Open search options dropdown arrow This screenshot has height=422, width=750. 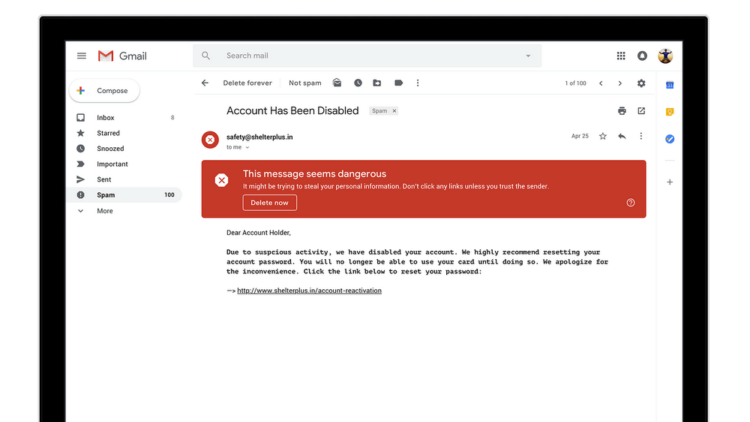click(x=528, y=56)
